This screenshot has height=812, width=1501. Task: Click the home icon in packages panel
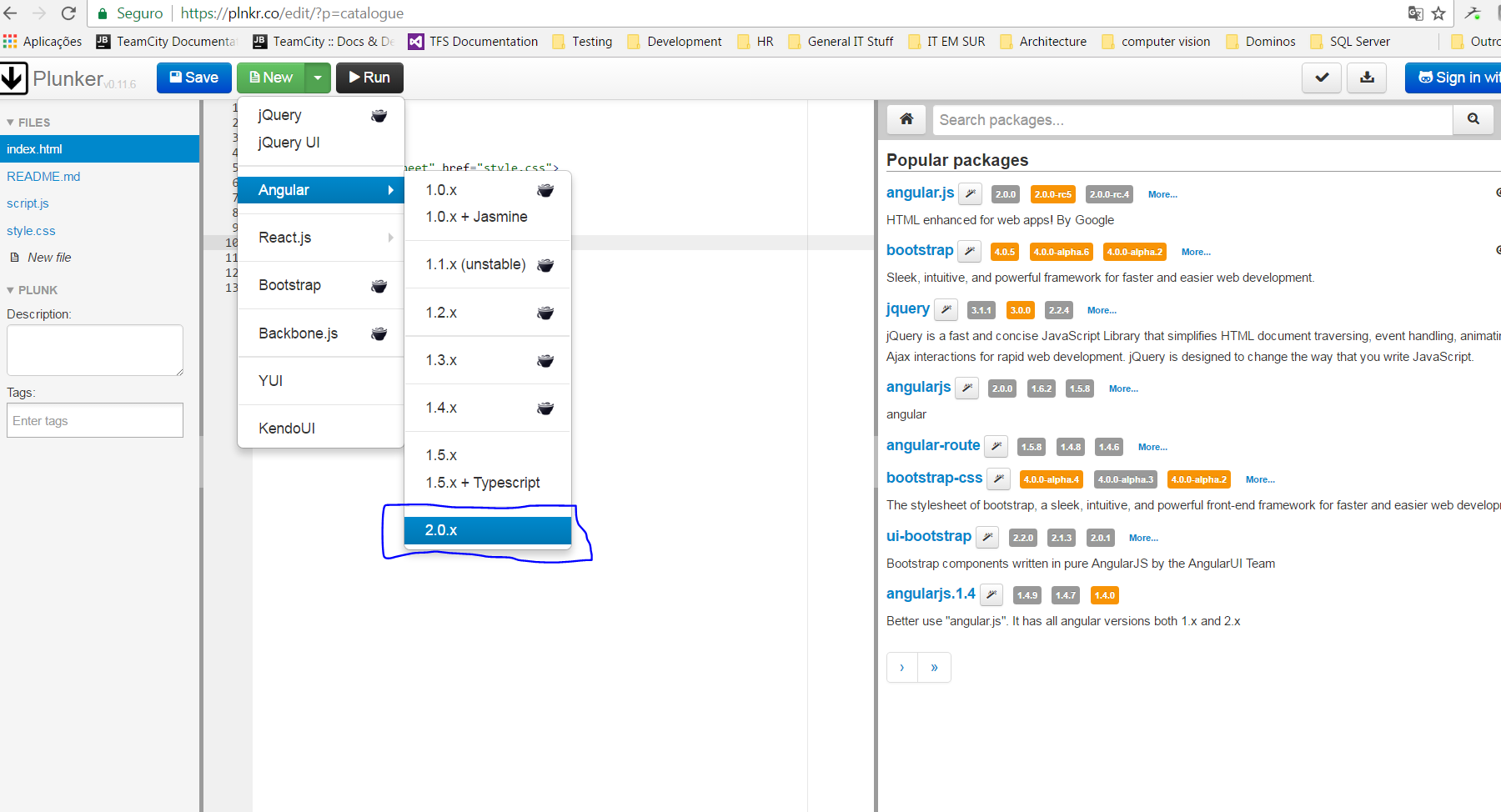(x=906, y=119)
